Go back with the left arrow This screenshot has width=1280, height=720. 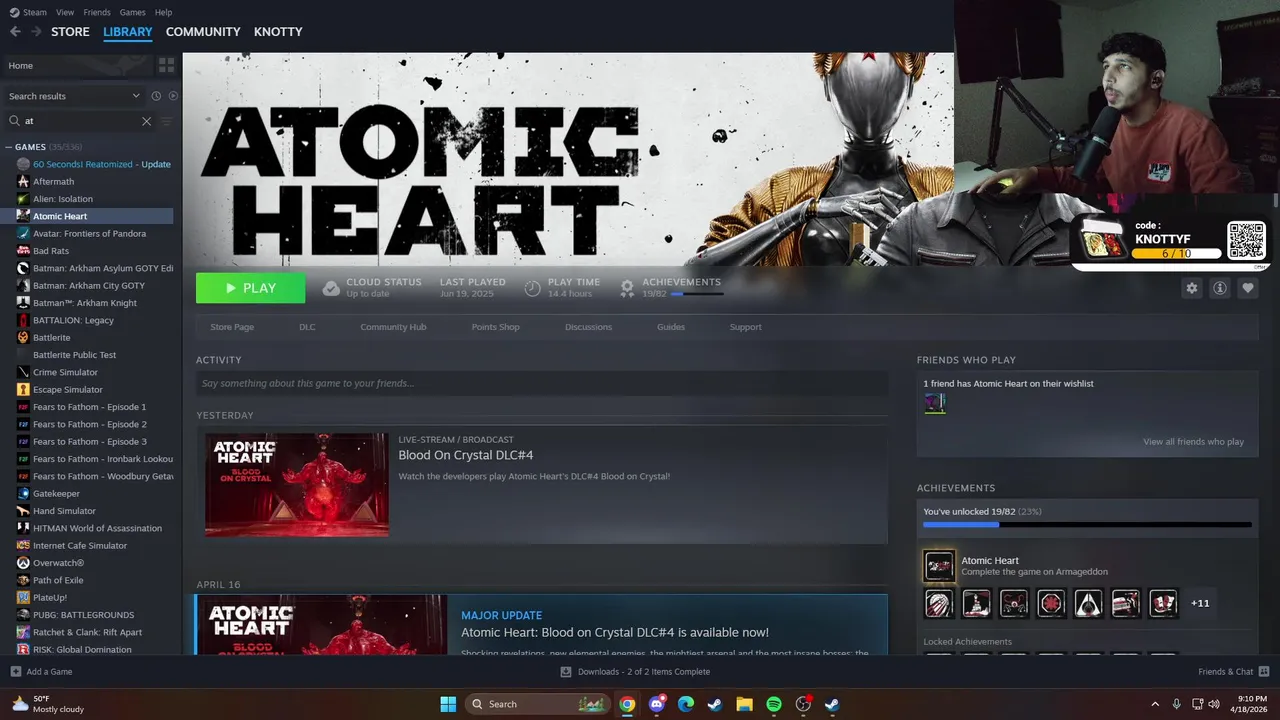pos(15,32)
